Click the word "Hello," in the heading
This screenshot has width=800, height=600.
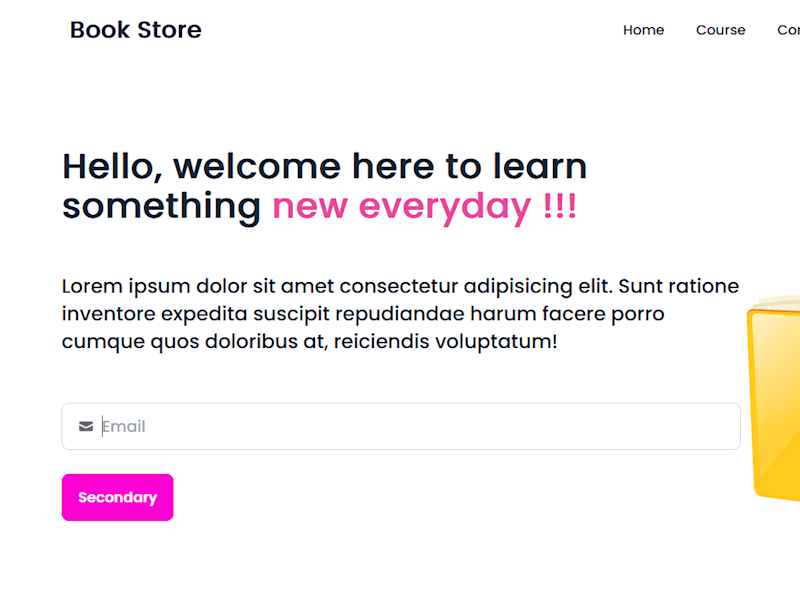pyautogui.click(x=112, y=167)
